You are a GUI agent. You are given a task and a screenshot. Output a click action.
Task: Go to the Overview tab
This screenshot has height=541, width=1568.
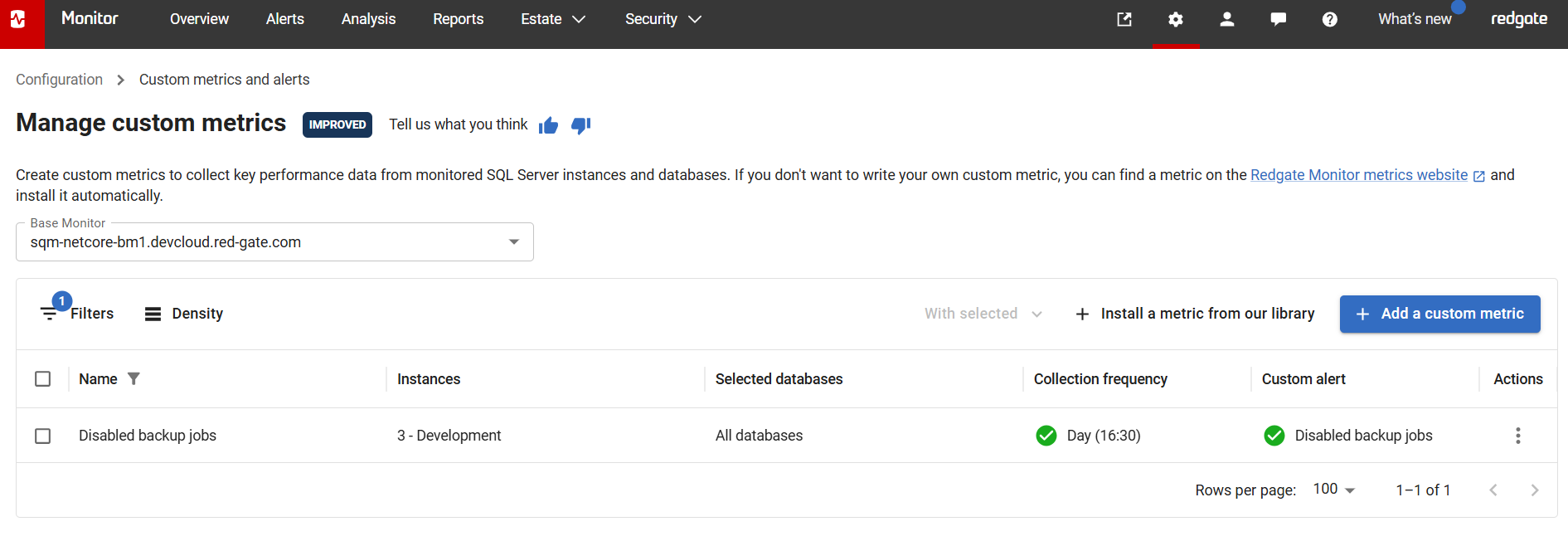(199, 19)
